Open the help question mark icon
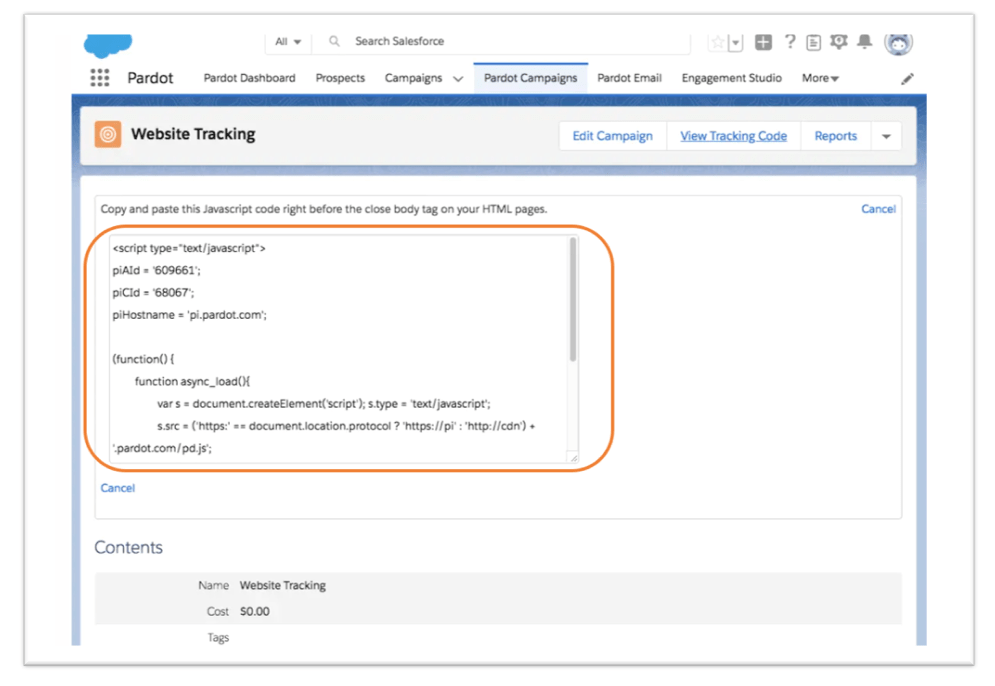The height and width of the screenshot is (686, 995). pyautogui.click(x=789, y=42)
